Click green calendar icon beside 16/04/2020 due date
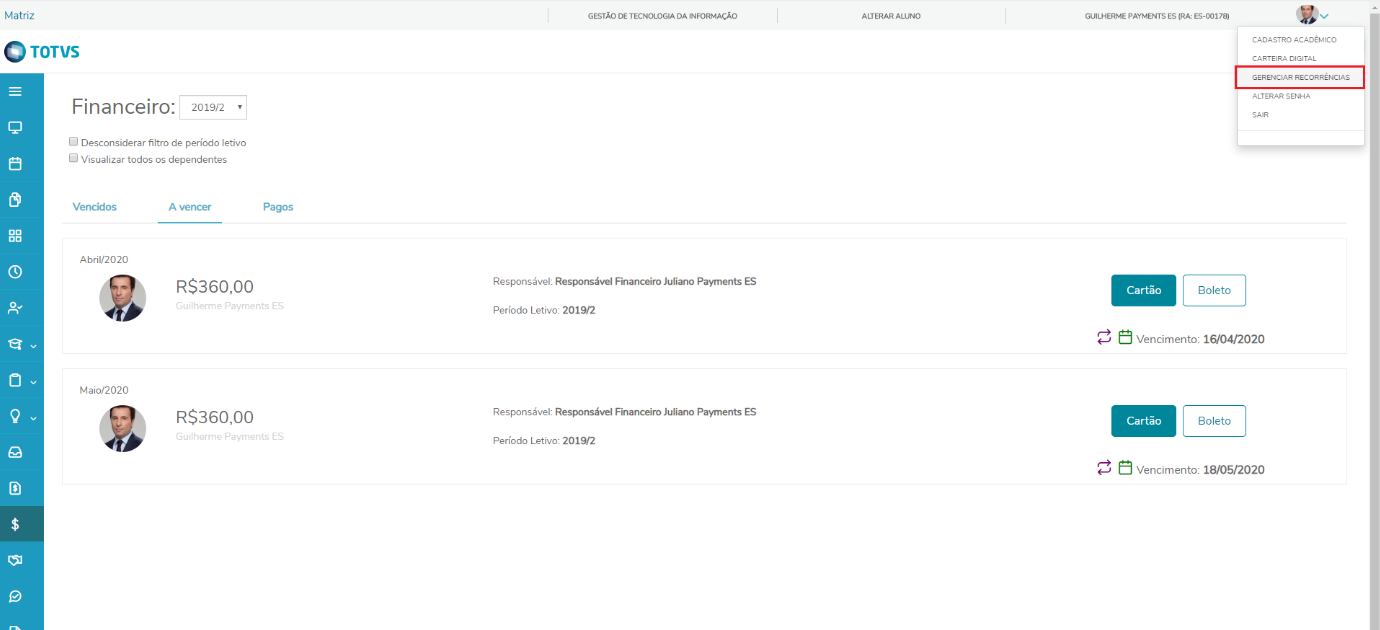This screenshot has width=1380, height=630. point(1125,337)
